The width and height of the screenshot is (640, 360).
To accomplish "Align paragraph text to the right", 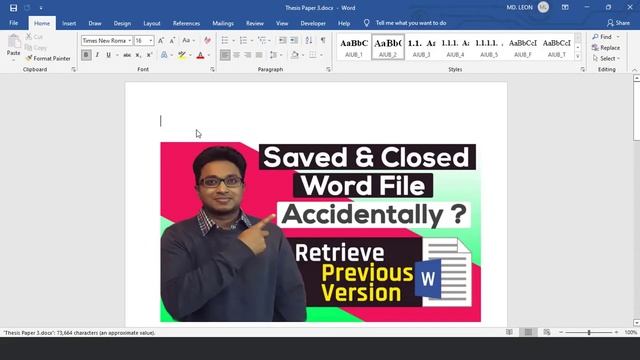I will pos(248,55).
